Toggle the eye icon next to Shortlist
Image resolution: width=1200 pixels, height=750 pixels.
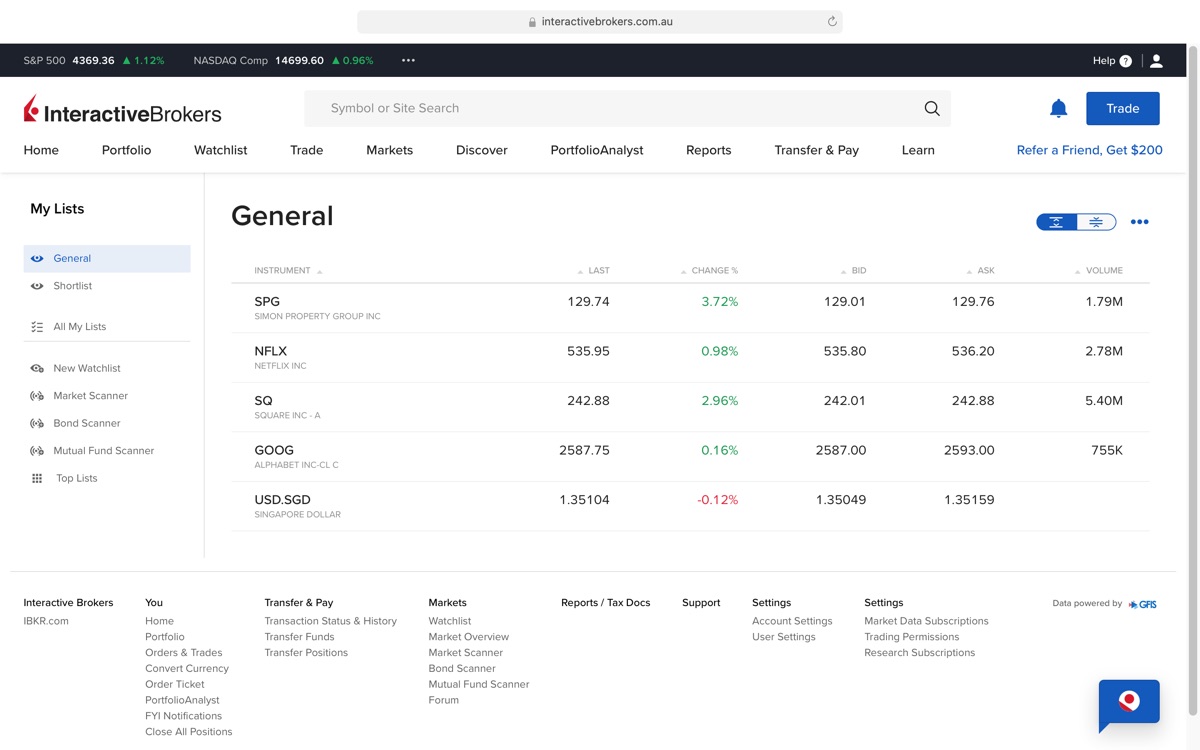coord(37,286)
